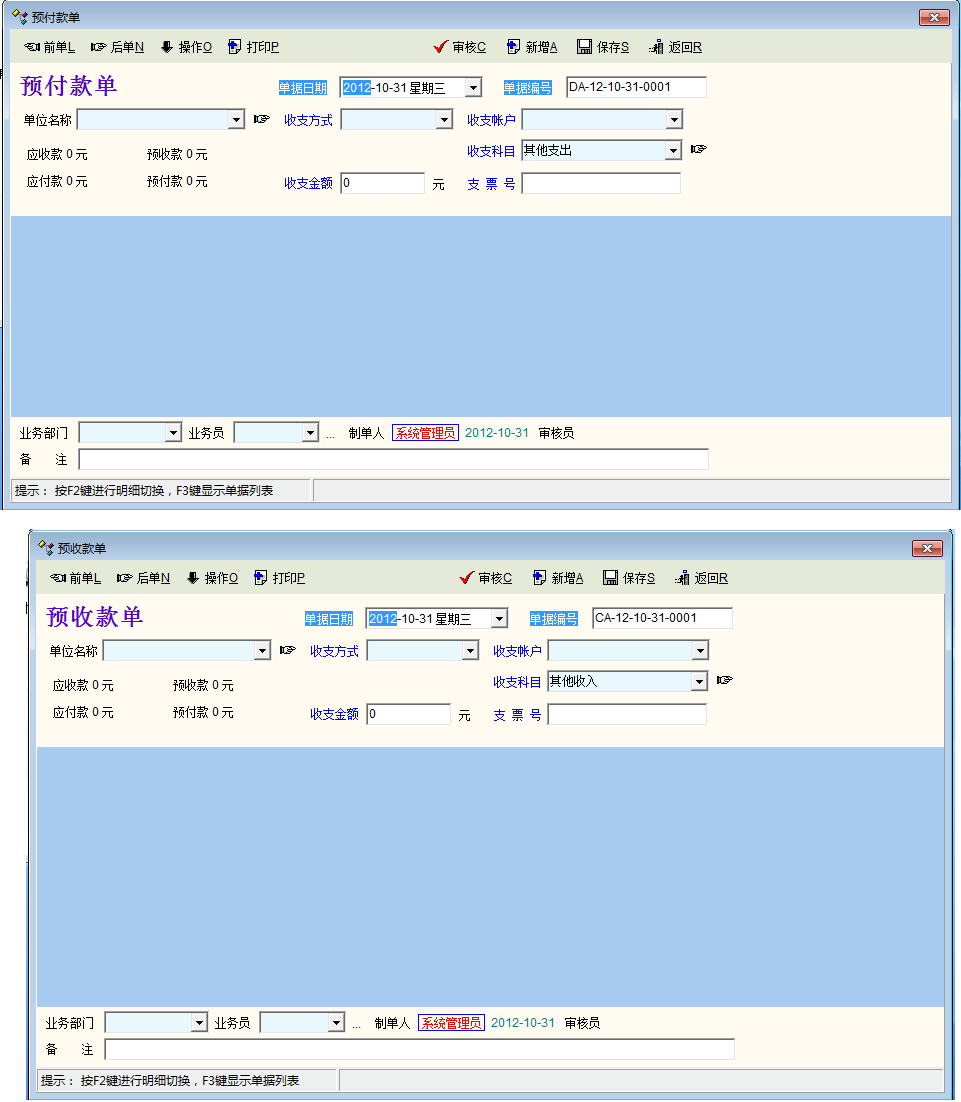Expand 收支方式 dropdown in 预付款单 window
The width and height of the screenshot is (961, 1102).
coord(445,120)
